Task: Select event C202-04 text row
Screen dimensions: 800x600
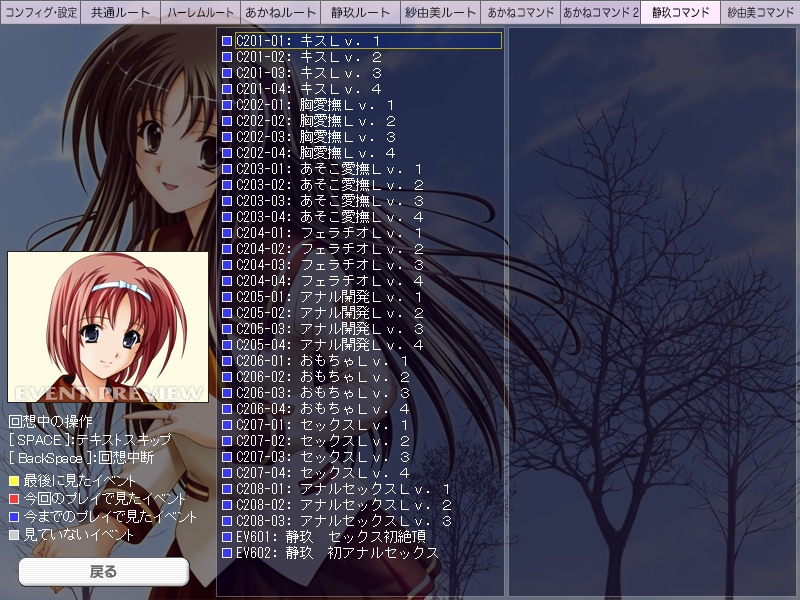Action: tap(315, 153)
